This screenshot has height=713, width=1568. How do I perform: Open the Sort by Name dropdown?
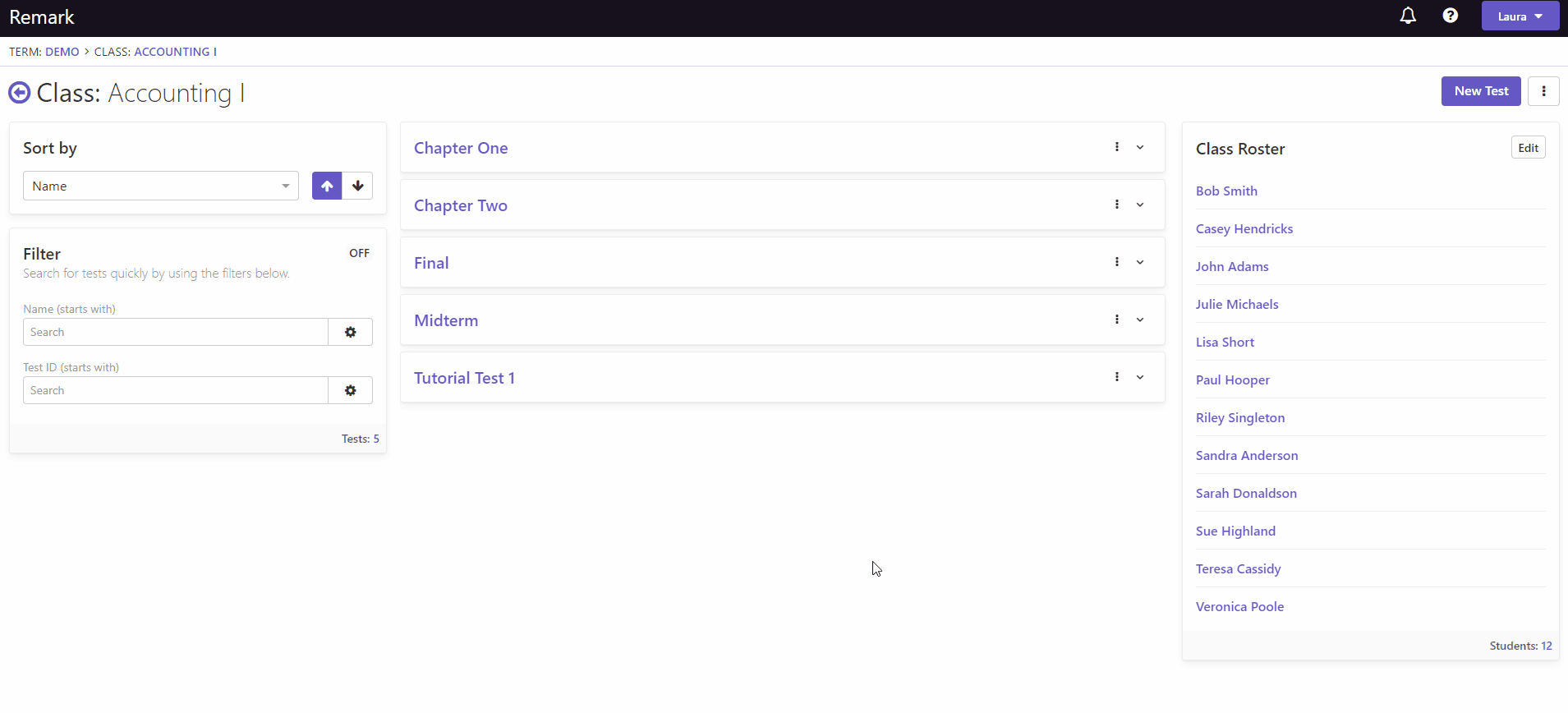(x=161, y=186)
